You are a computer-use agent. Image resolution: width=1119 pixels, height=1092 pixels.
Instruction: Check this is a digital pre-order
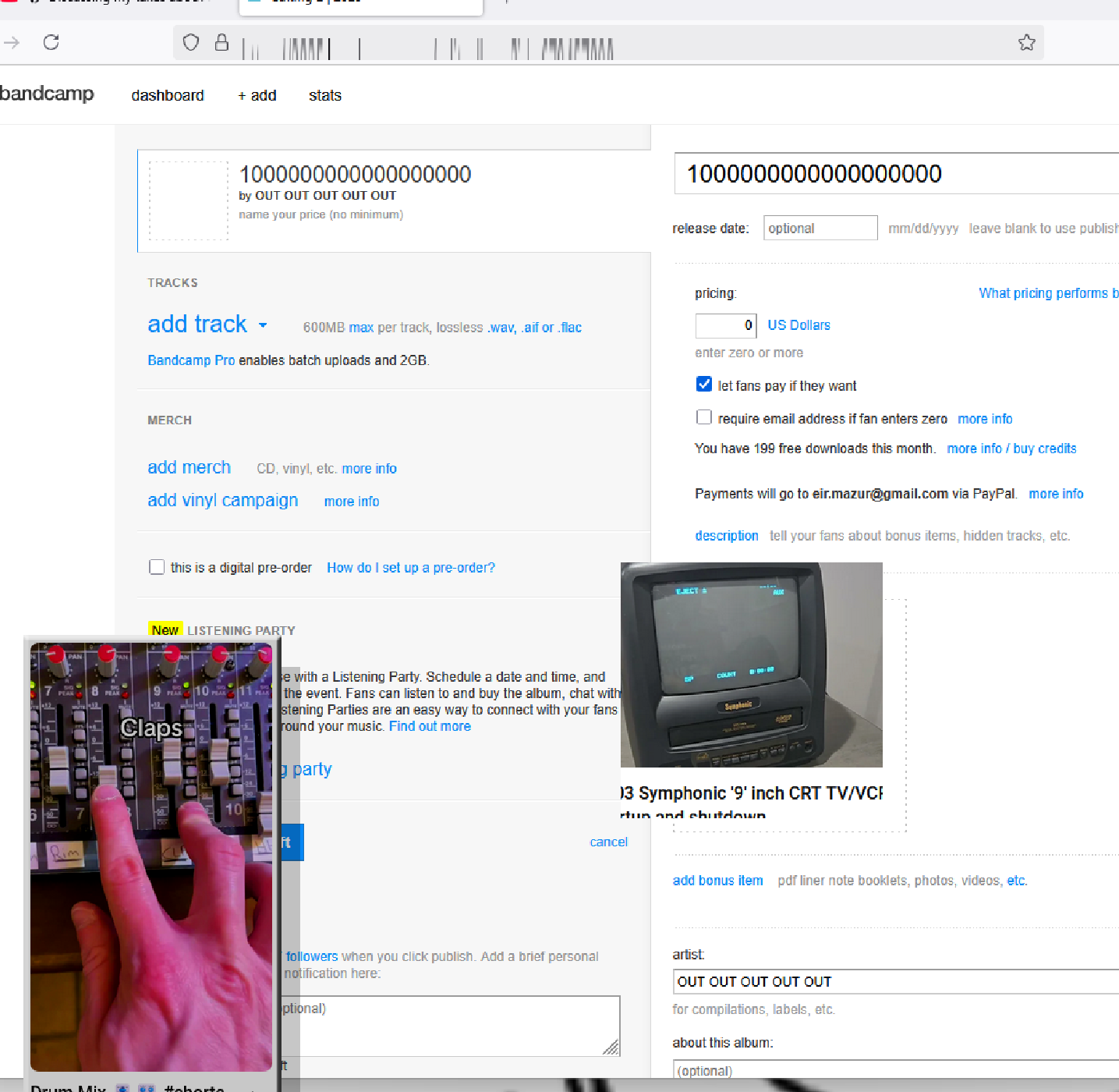[157, 567]
